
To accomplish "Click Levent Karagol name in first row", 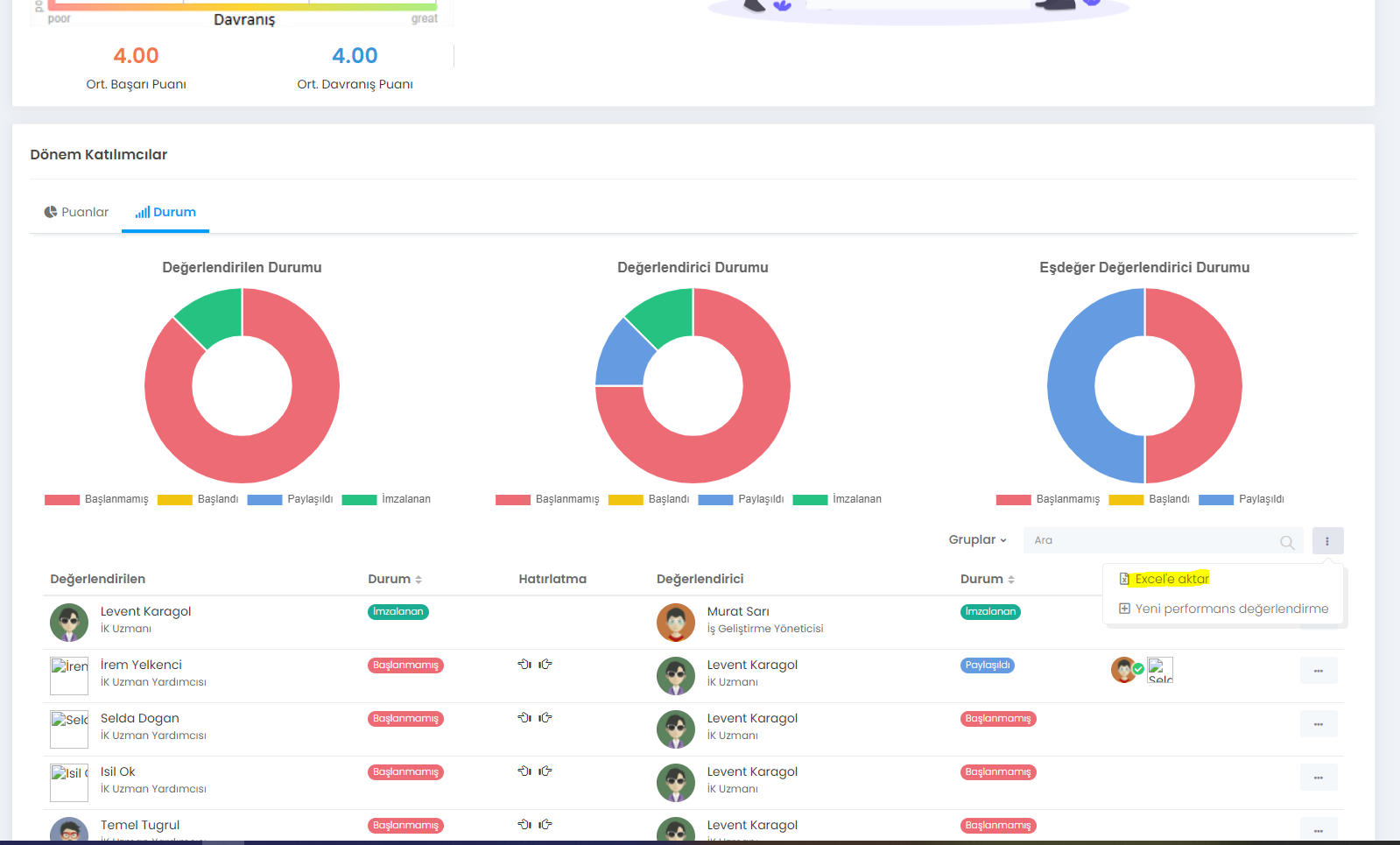I will click(x=145, y=611).
